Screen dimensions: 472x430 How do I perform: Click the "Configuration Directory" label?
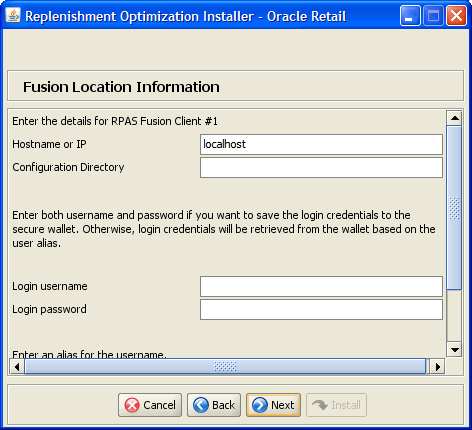[68, 167]
